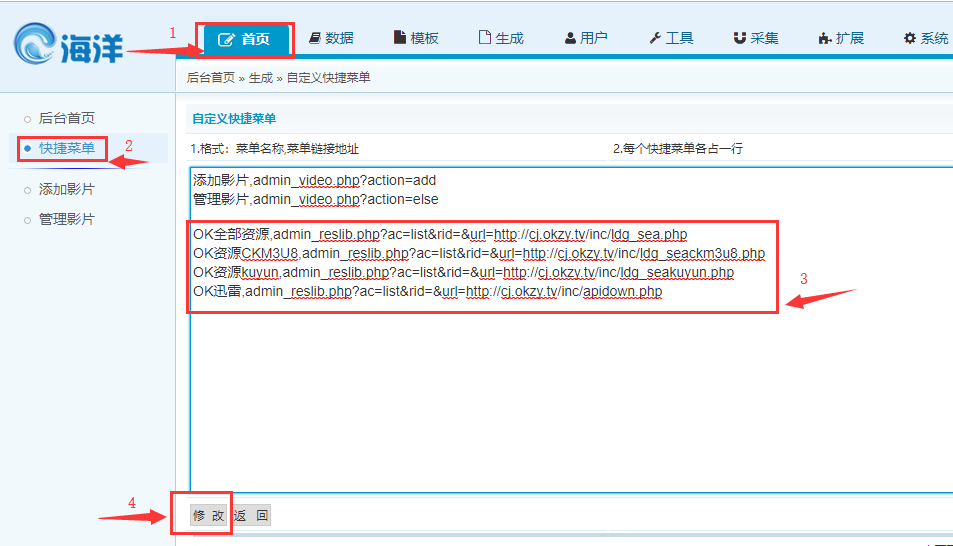Click the OK资源kuyun line

click(463, 272)
